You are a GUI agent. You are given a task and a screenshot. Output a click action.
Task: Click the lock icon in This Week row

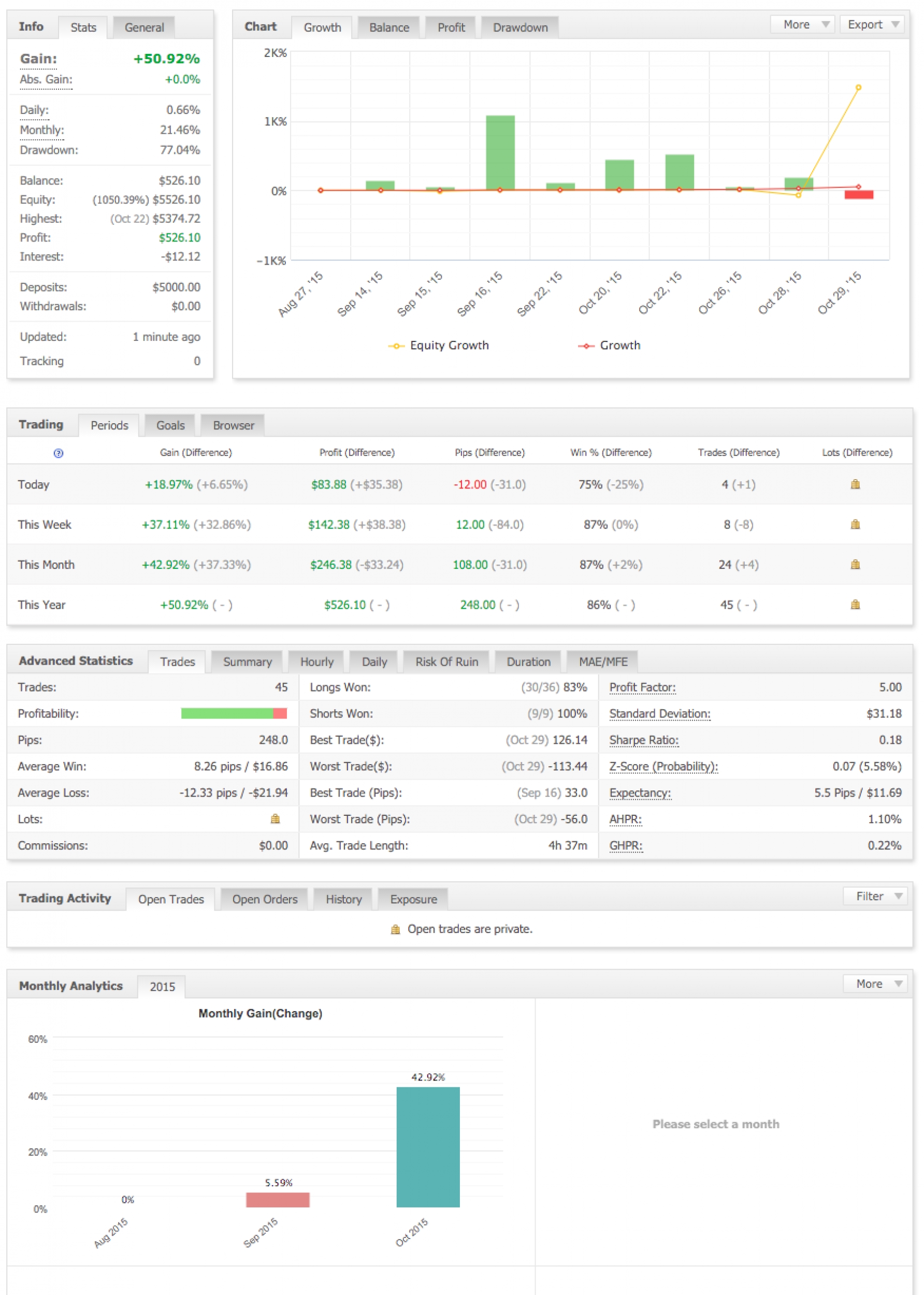coord(855,524)
